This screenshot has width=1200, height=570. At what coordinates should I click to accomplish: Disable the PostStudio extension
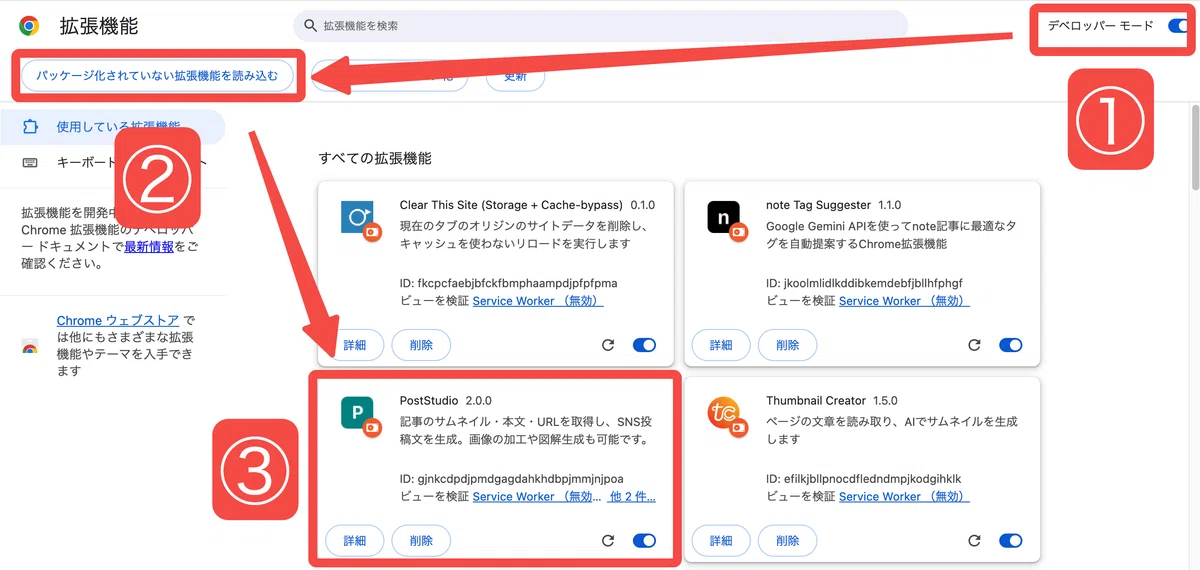pyautogui.click(x=644, y=541)
